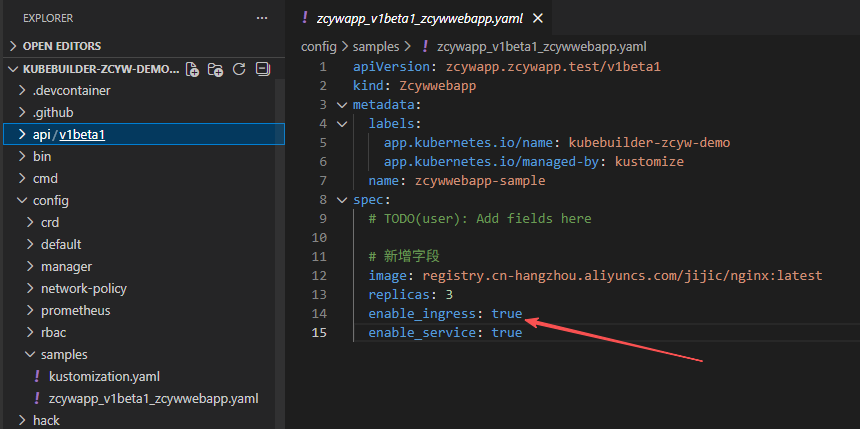
Task: Open zcywapp_v1beta1_zcywwebapp.yaml from the file tree
Action: [153, 398]
